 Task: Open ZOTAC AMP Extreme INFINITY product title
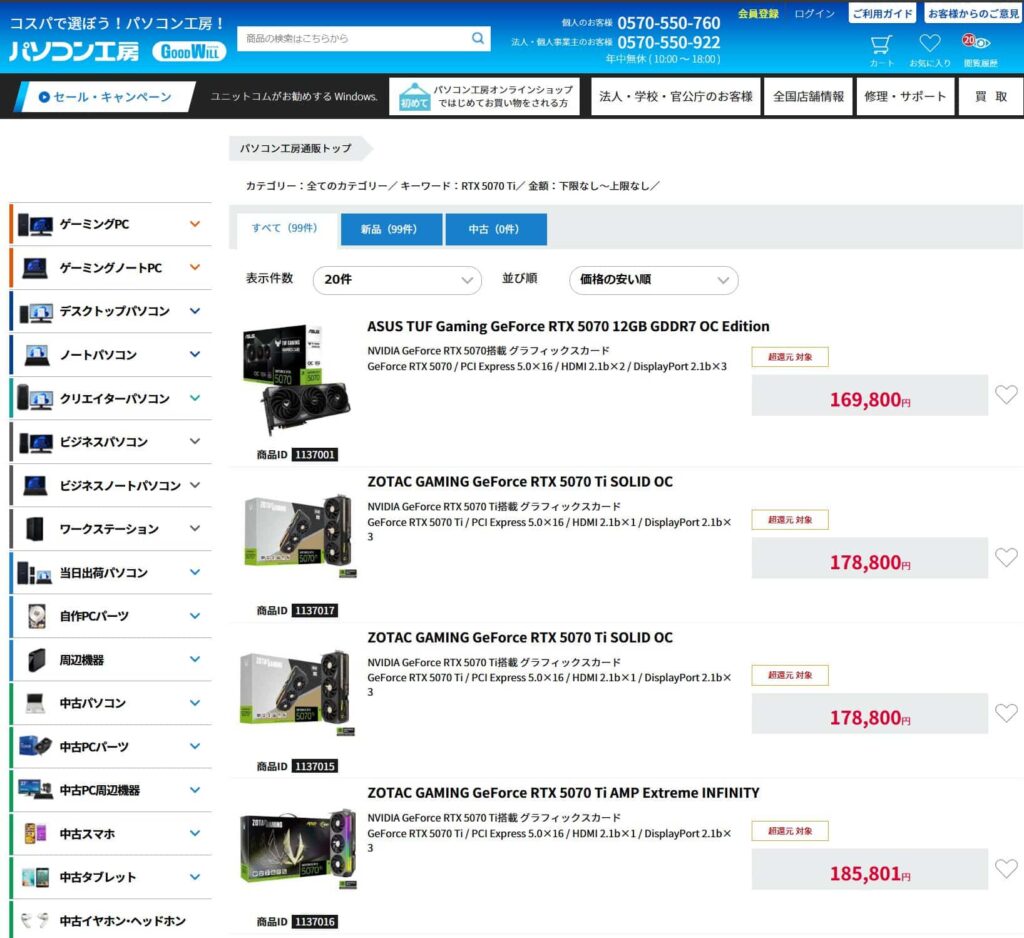pyautogui.click(x=563, y=792)
